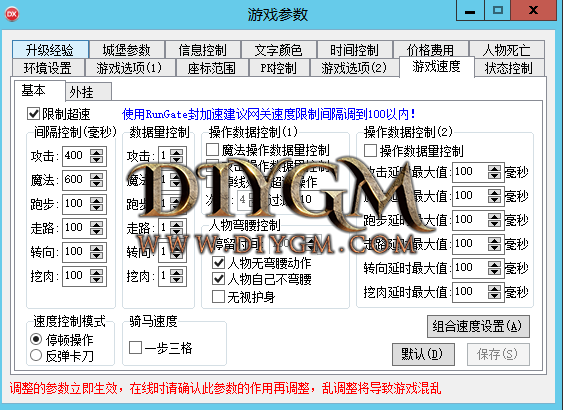
Task: Uncheck the 限制超速 checkbox
Action: (x=33, y=114)
